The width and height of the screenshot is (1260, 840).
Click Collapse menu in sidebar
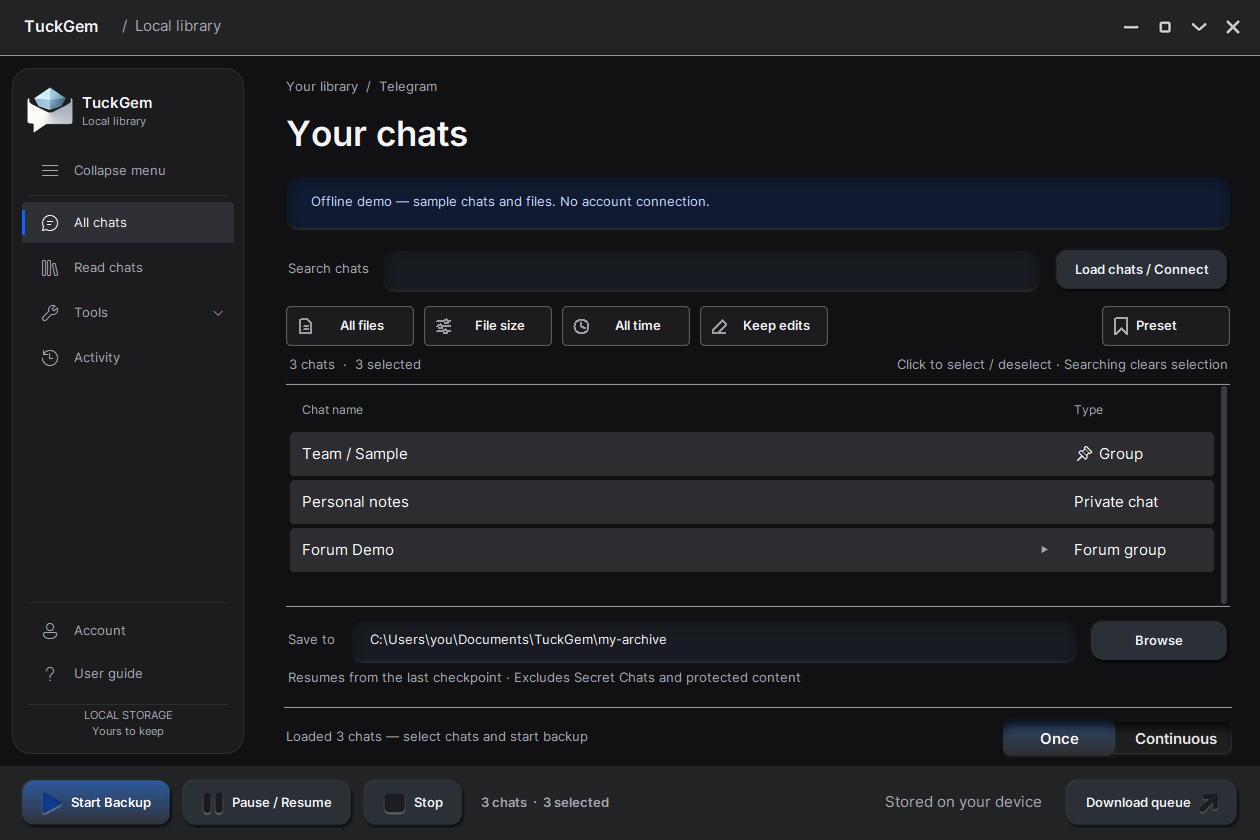click(128, 171)
